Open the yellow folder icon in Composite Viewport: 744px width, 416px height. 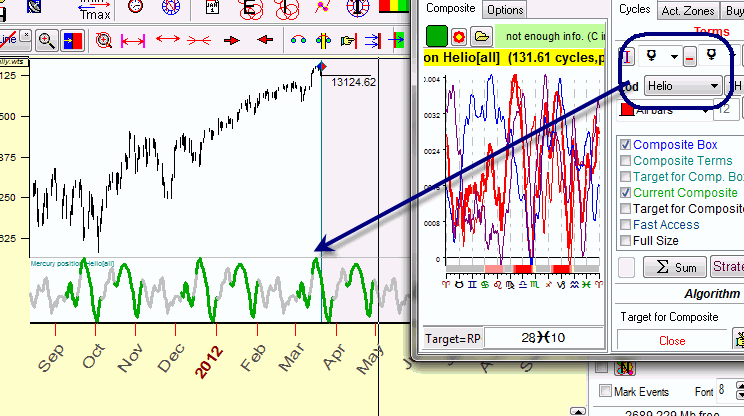[x=482, y=37]
